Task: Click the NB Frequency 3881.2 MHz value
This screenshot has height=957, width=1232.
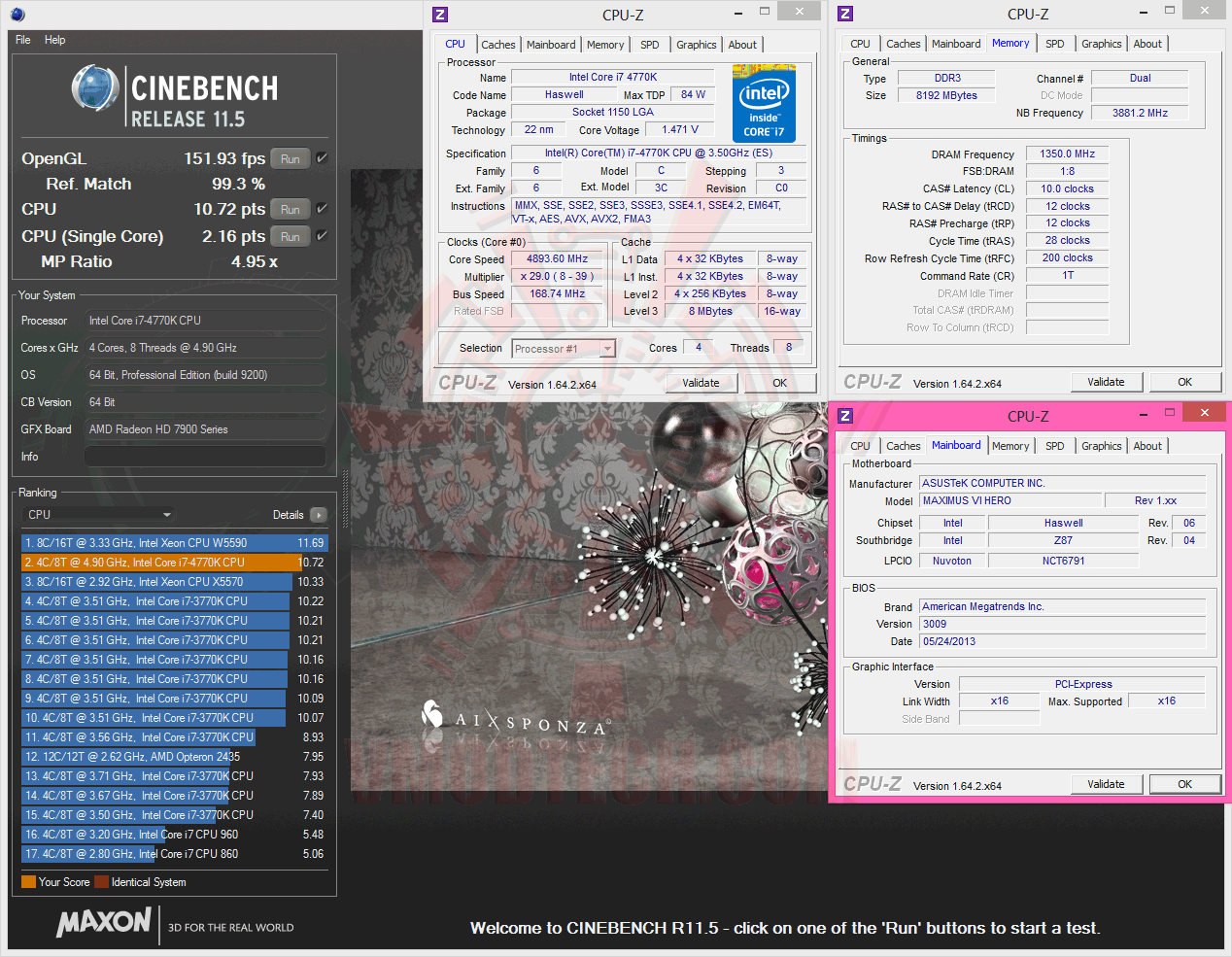Action: click(x=1140, y=113)
